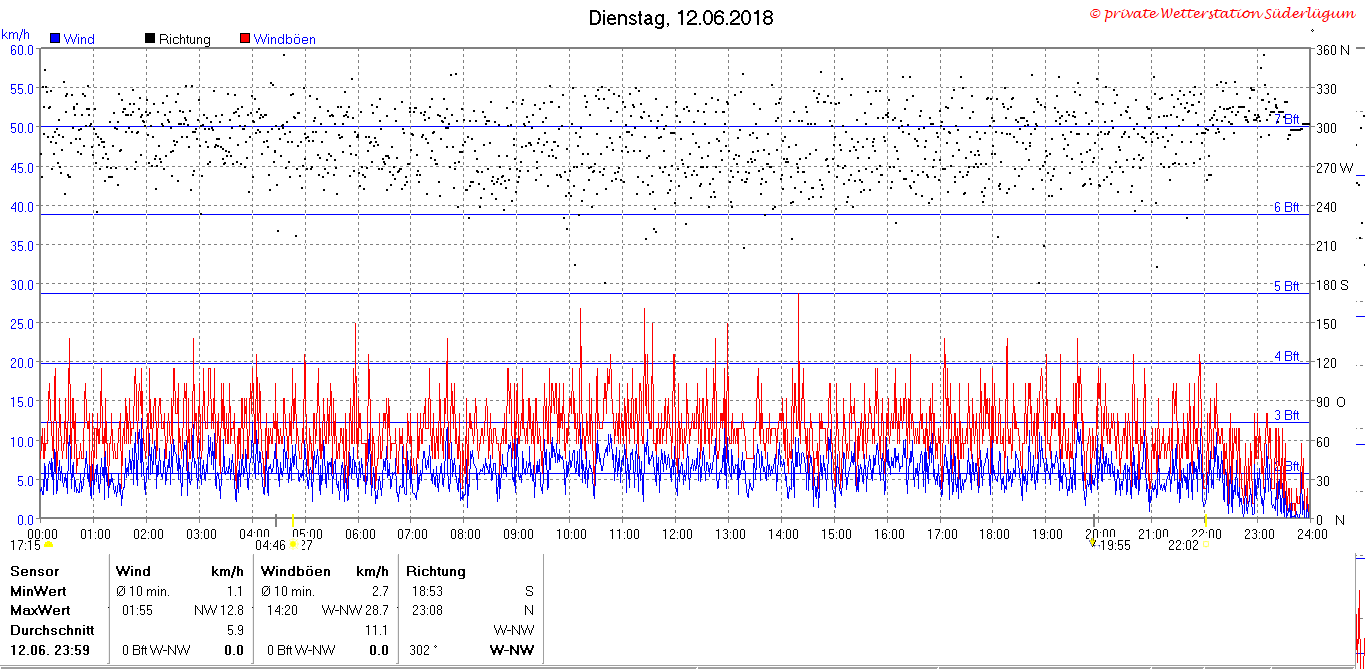1366x669 pixels.
Task: Select the 12:00 tick on the time axis
Action: point(677,533)
